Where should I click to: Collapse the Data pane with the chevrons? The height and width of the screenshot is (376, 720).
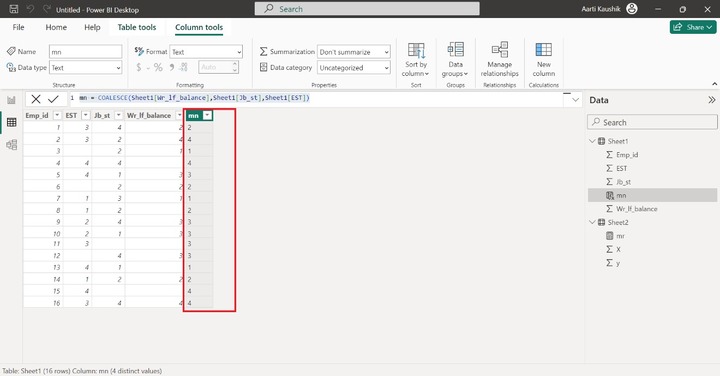coord(711,100)
